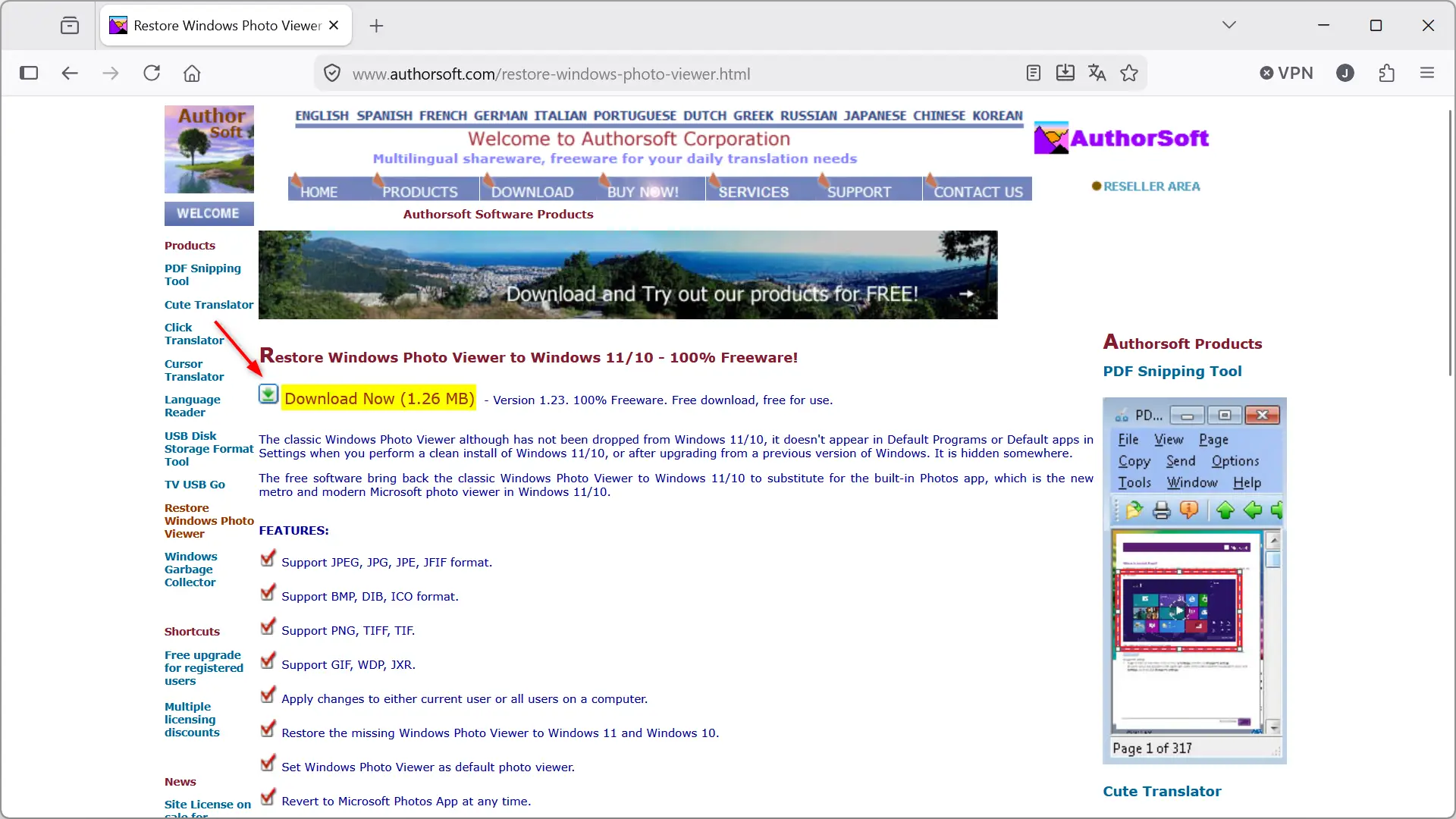
Task: Click the ENGLISH language link
Action: (322, 116)
